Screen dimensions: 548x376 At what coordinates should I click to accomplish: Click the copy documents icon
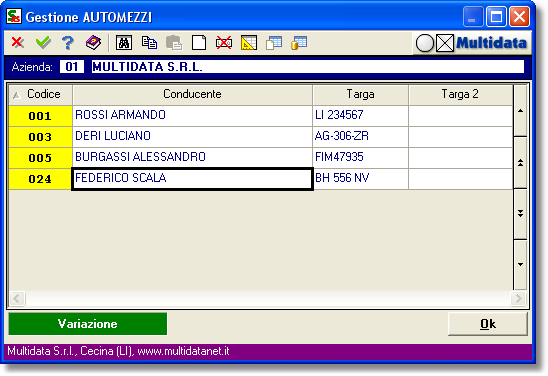coord(149,43)
